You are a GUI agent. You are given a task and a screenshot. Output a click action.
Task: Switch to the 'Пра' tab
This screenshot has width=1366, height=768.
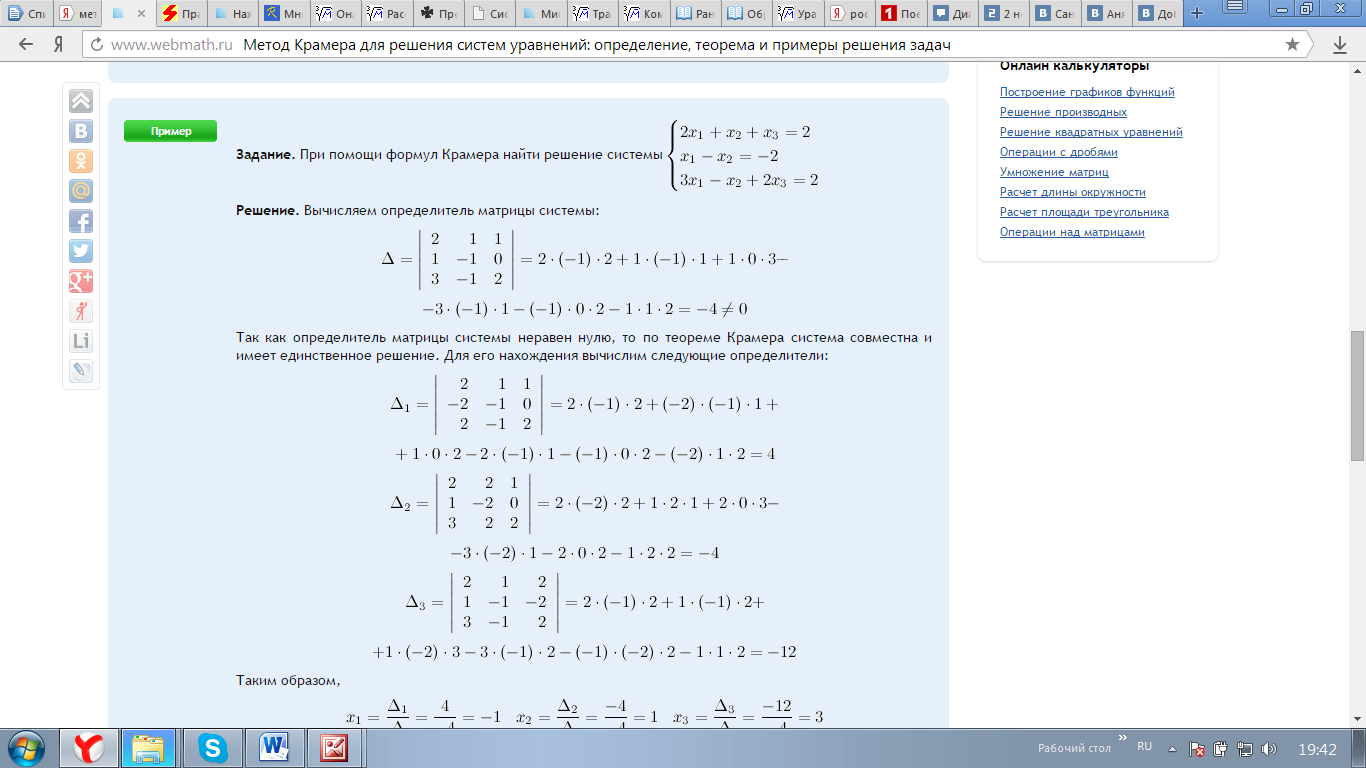182,14
